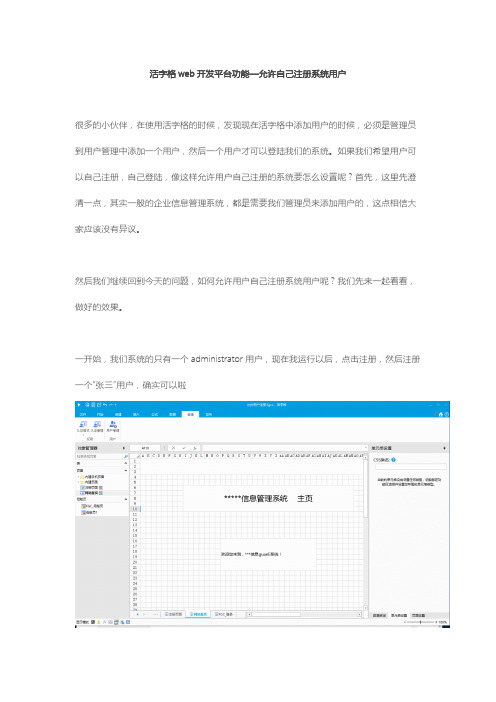
Task: Expand the 内建页面 folder
Action: 79,482
